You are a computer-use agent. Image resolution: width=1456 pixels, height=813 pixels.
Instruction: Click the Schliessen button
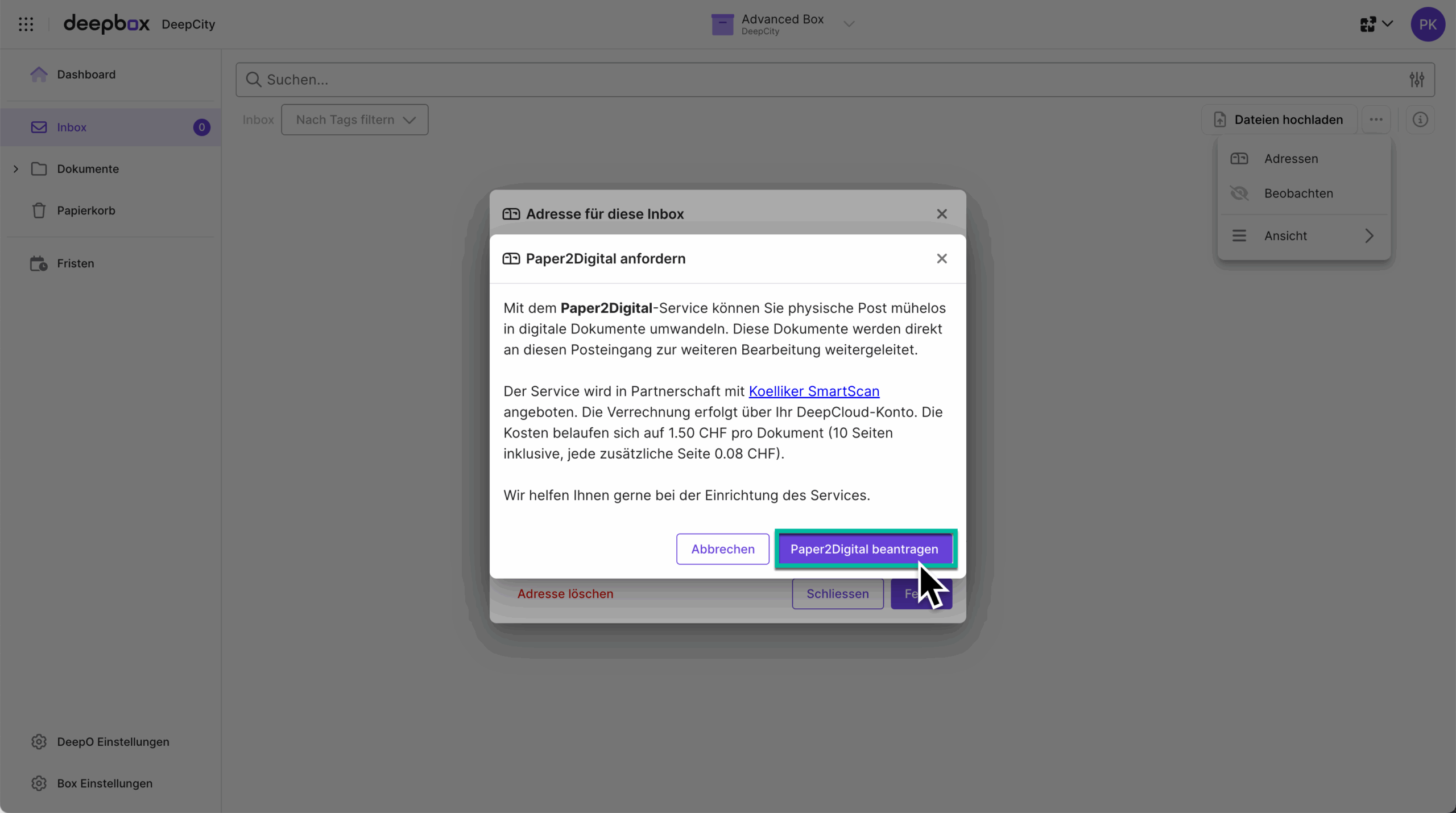[838, 594]
